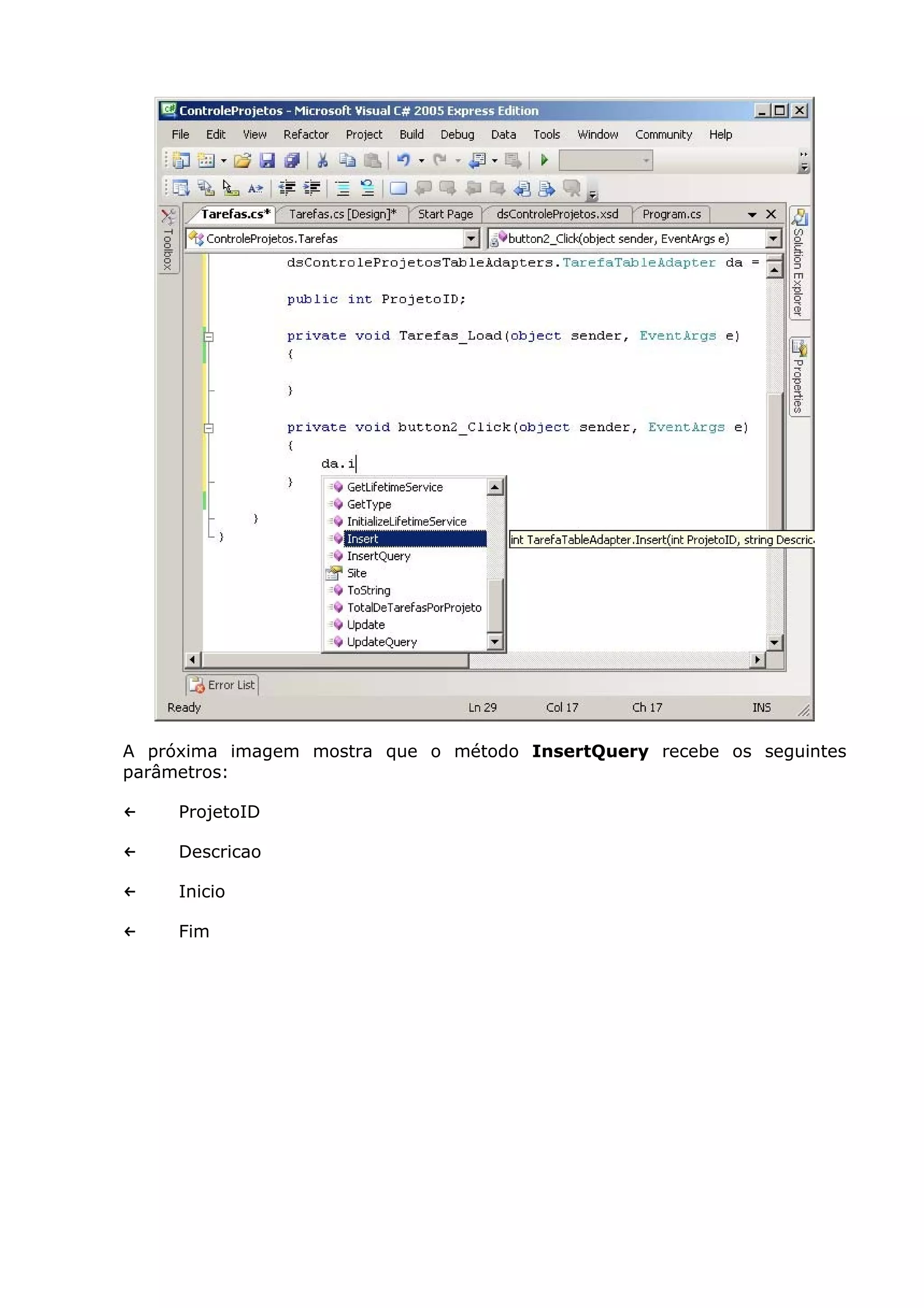Click the Open File folder icon
The width and height of the screenshot is (924, 1308).
[x=242, y=161]
